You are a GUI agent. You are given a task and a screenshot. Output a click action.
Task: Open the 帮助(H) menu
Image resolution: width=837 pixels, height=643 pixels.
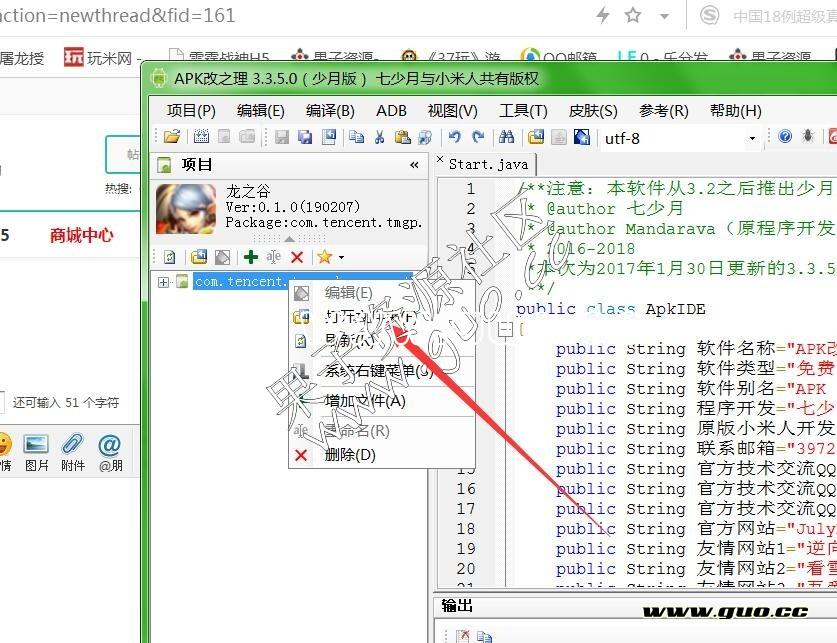pyautogui.click(x=735, y=110)
